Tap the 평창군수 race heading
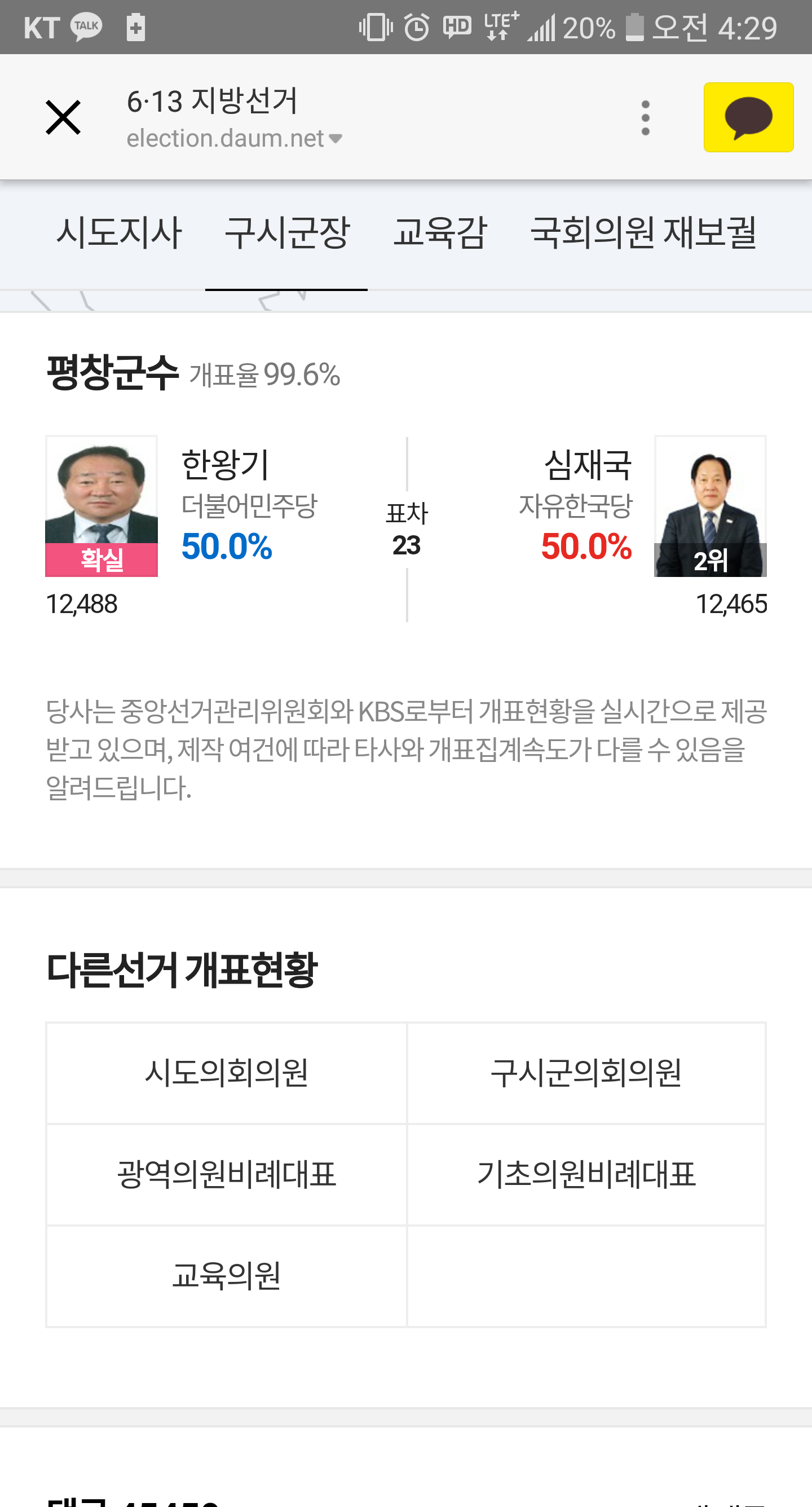The width and height of the screenshot is (812, 1507). [112, 373]
